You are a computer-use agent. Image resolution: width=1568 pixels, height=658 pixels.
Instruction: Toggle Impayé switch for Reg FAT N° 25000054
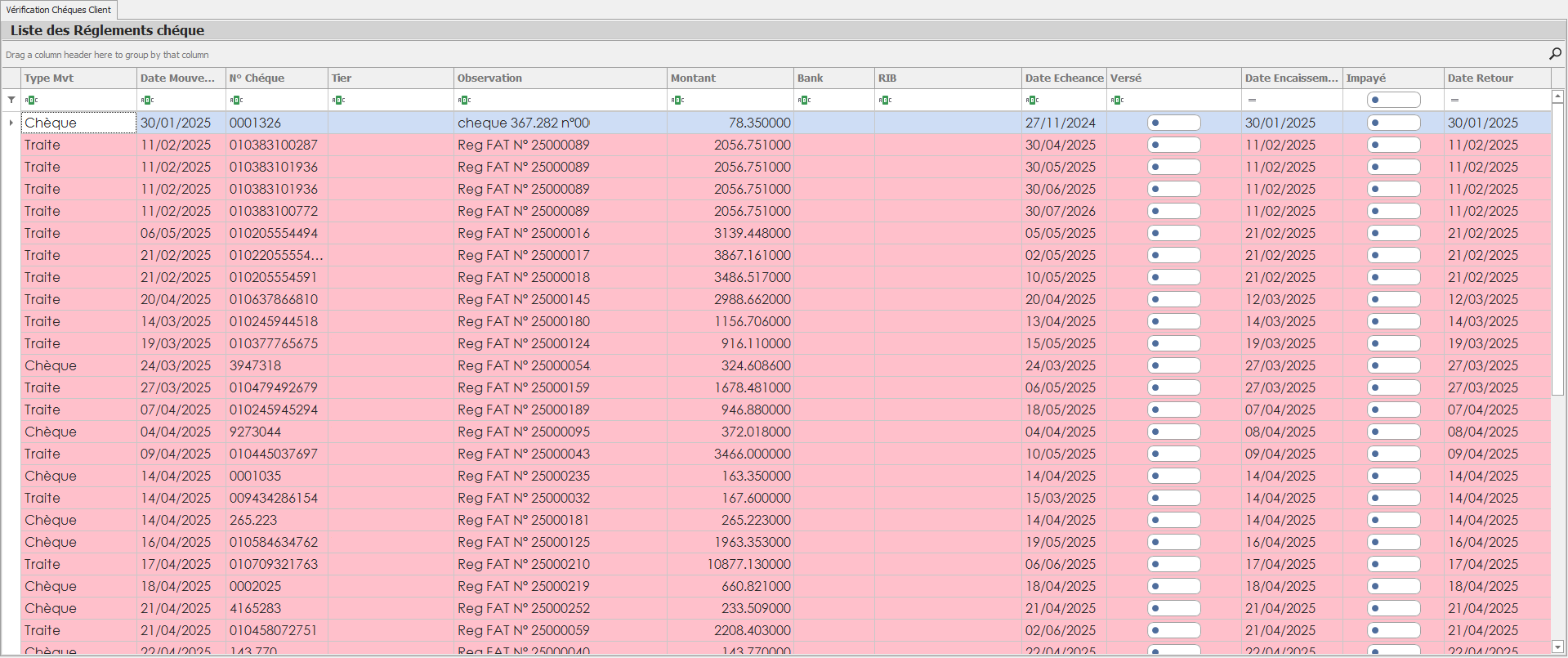tap(1393, 365)
